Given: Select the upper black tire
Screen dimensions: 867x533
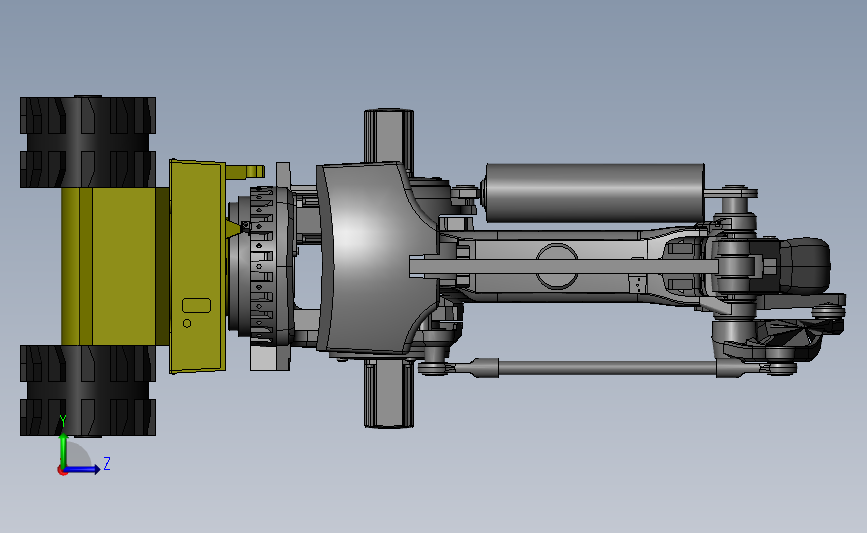Looking at the screenshot, I should pos(87,142).
